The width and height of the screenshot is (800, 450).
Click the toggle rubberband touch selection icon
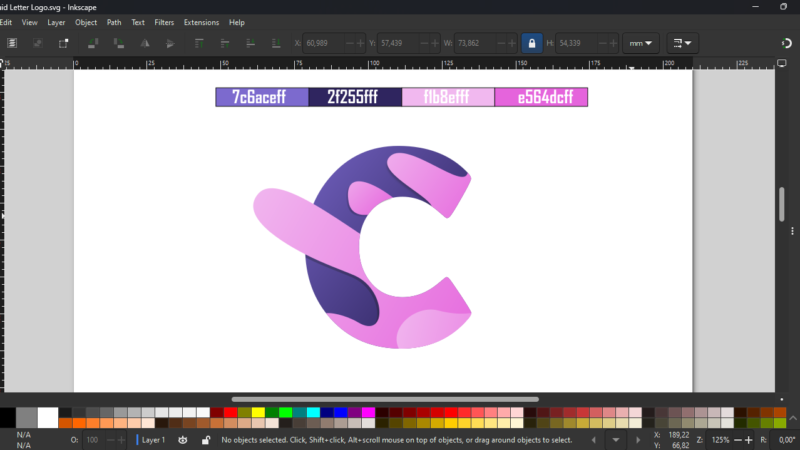coord(64,43)
